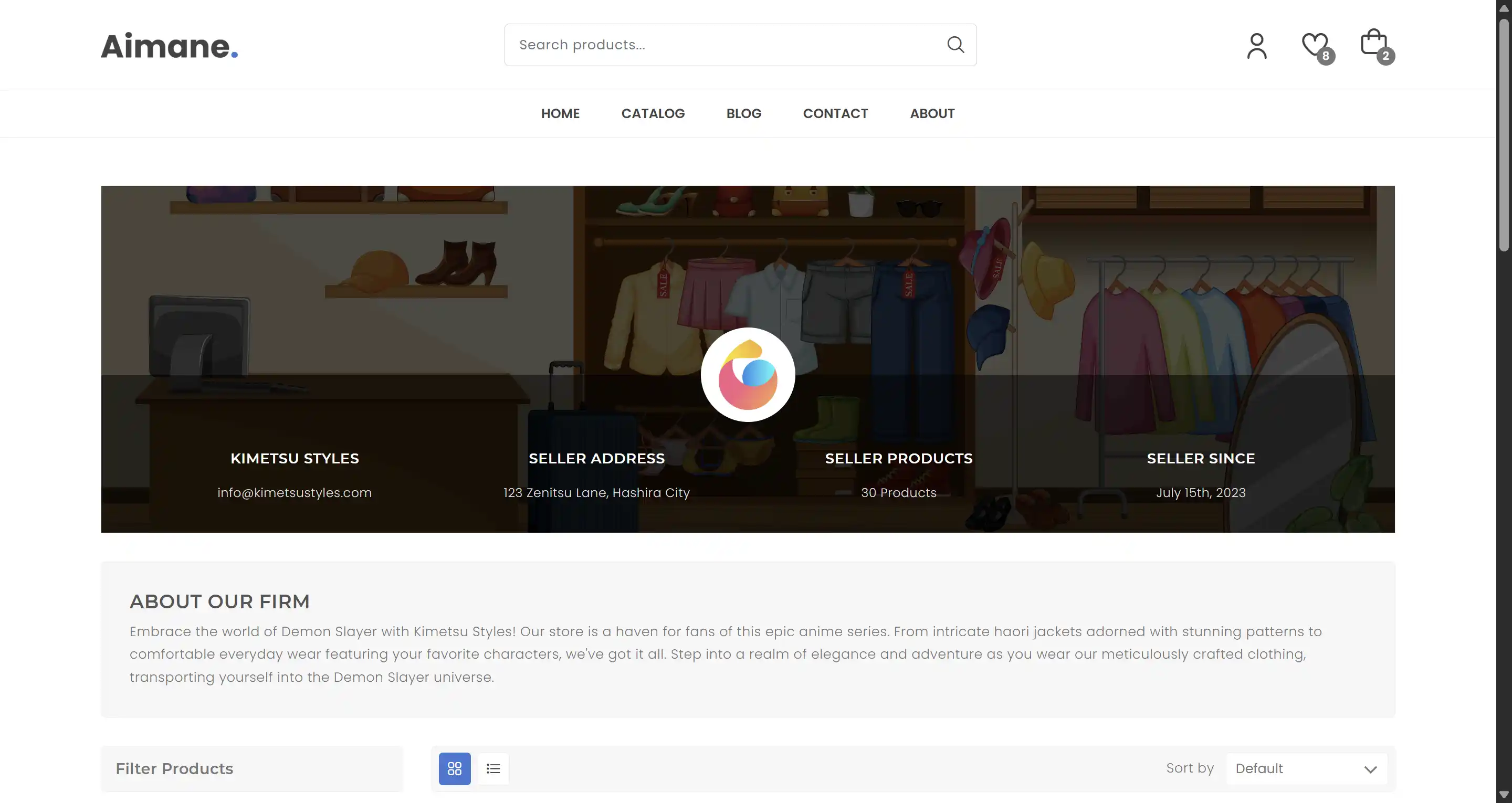Click the info@kimetsustyles.com email
The width and height of the screenshot is (1512, 803).
point(294,492)
